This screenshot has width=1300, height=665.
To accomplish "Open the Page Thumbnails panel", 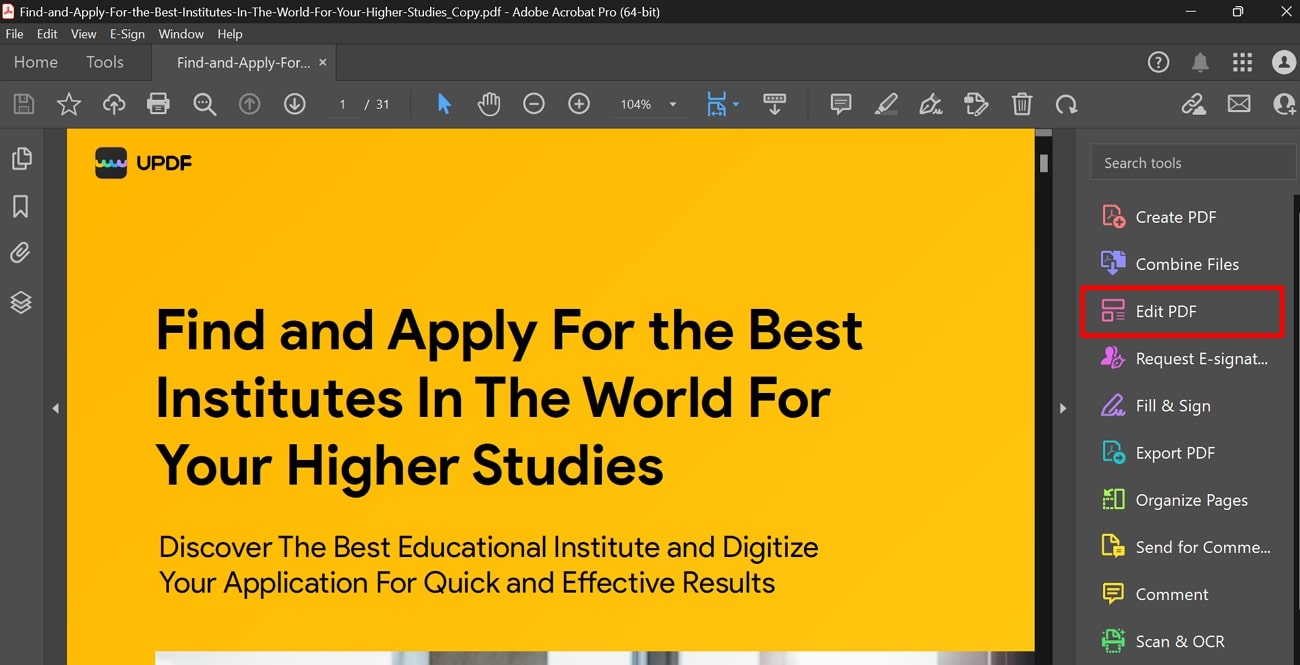I will pyautogui.click(x=21, y=158).
